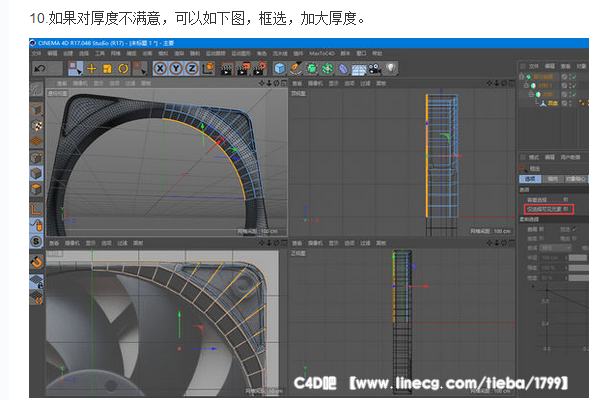Switch to Model mode cube icon

click(36, 110)
